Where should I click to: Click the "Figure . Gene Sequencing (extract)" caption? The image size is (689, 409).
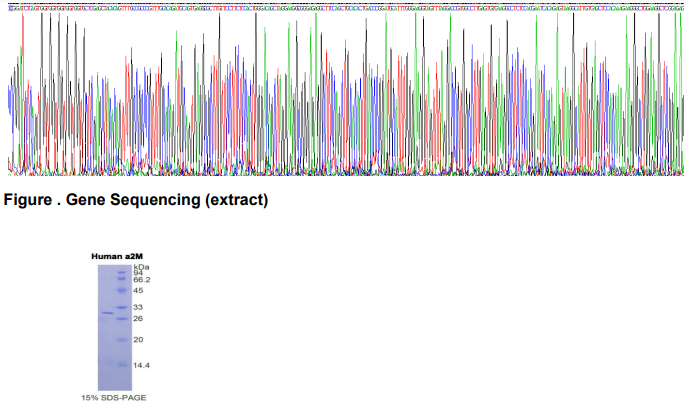click(x=136, y=200)
